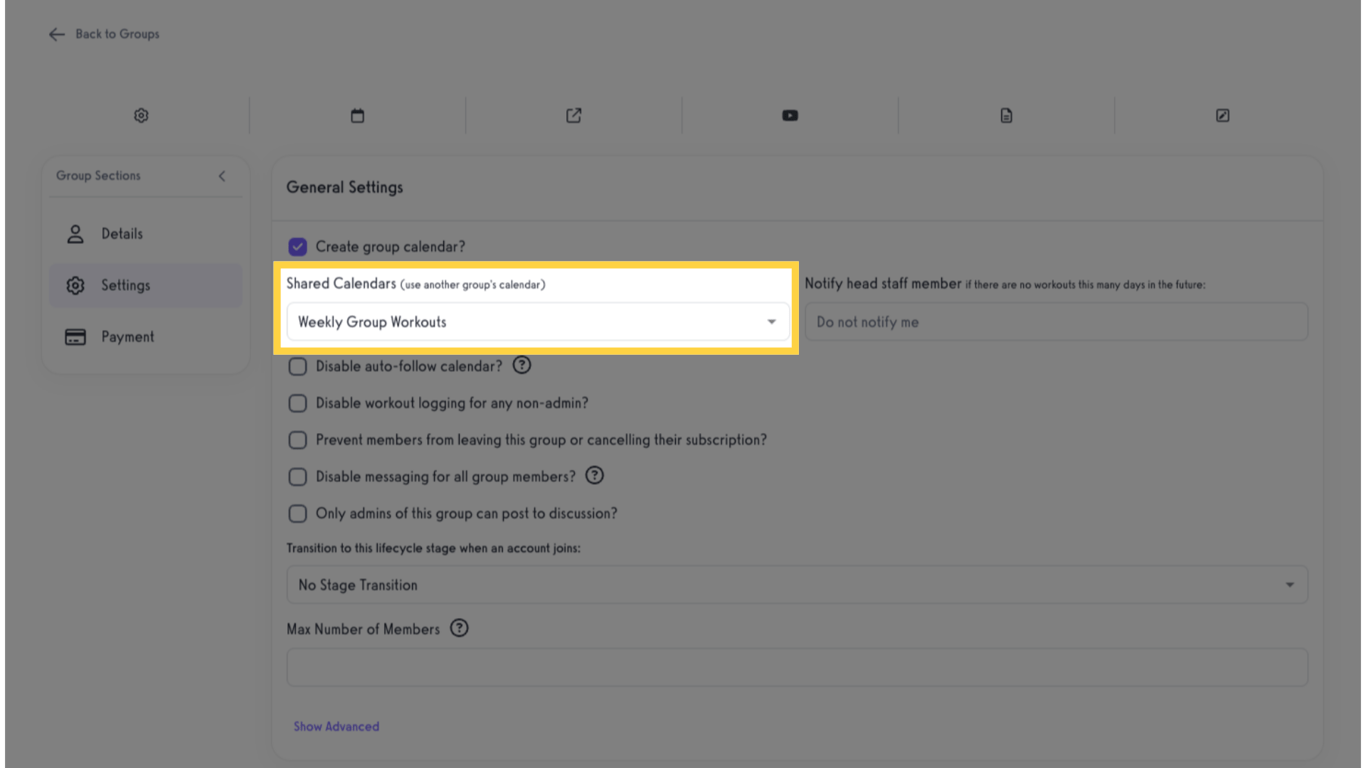
Task: Enable Disable auto-follow calendar option
Action: coord(297,366)
